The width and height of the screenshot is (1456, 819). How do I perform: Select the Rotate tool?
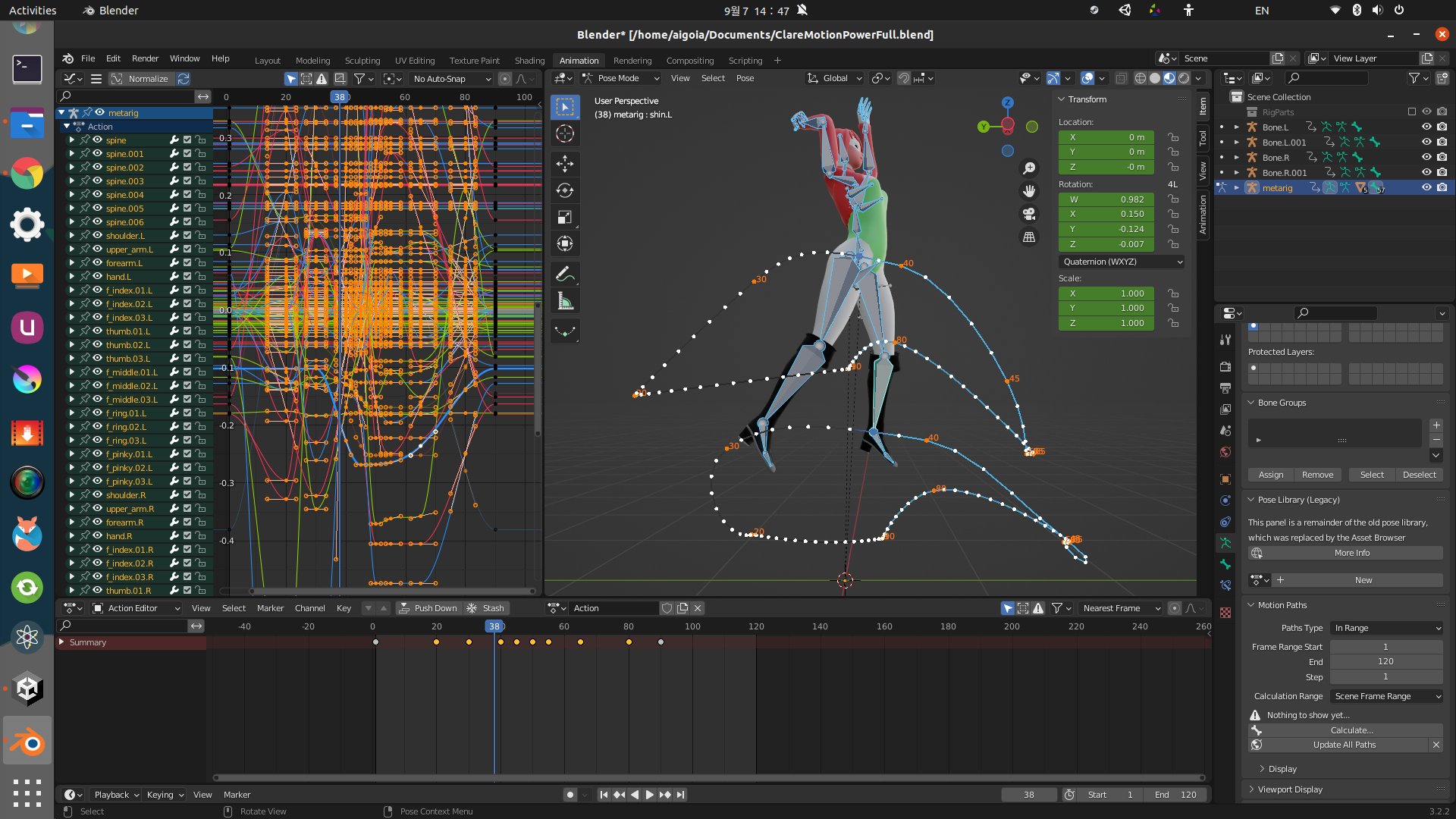[565, 190]
